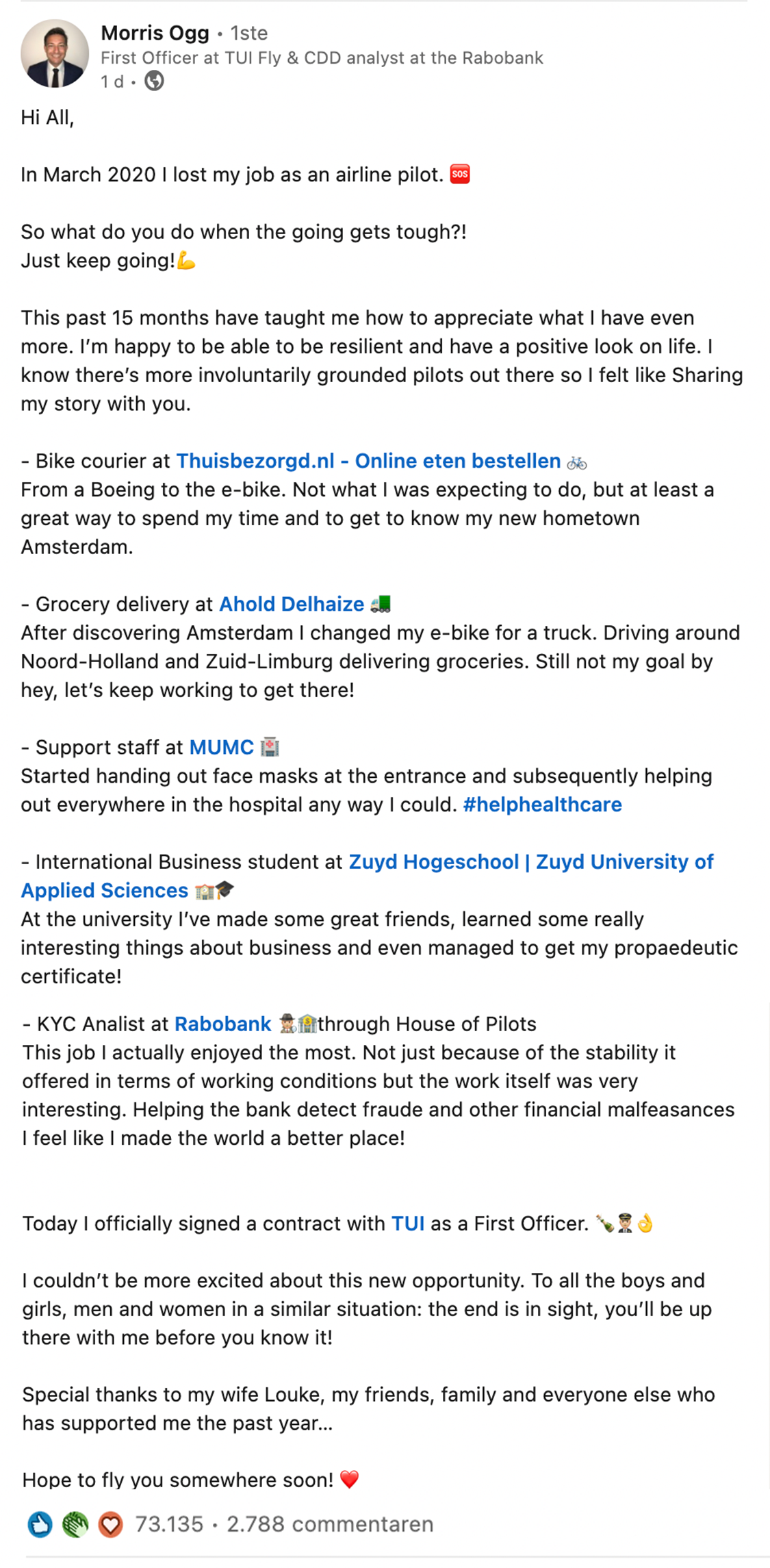Click the red heart emoji ending the post
This screenshot has width=770, height=1568.
coord(349,1480)
